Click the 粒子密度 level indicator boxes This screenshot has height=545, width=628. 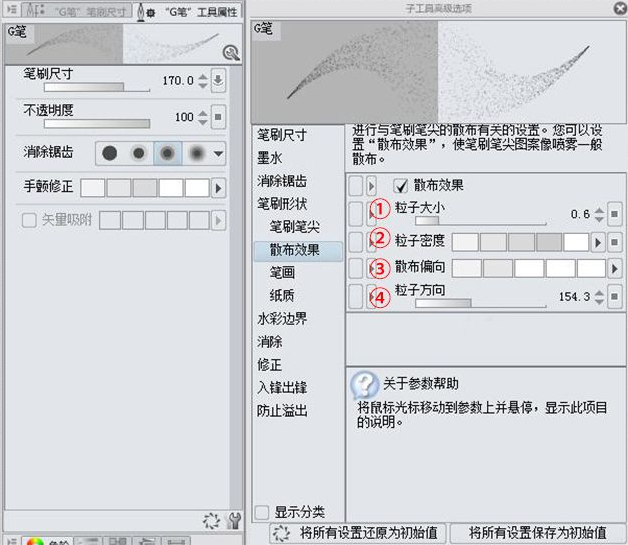coord(520,243)
